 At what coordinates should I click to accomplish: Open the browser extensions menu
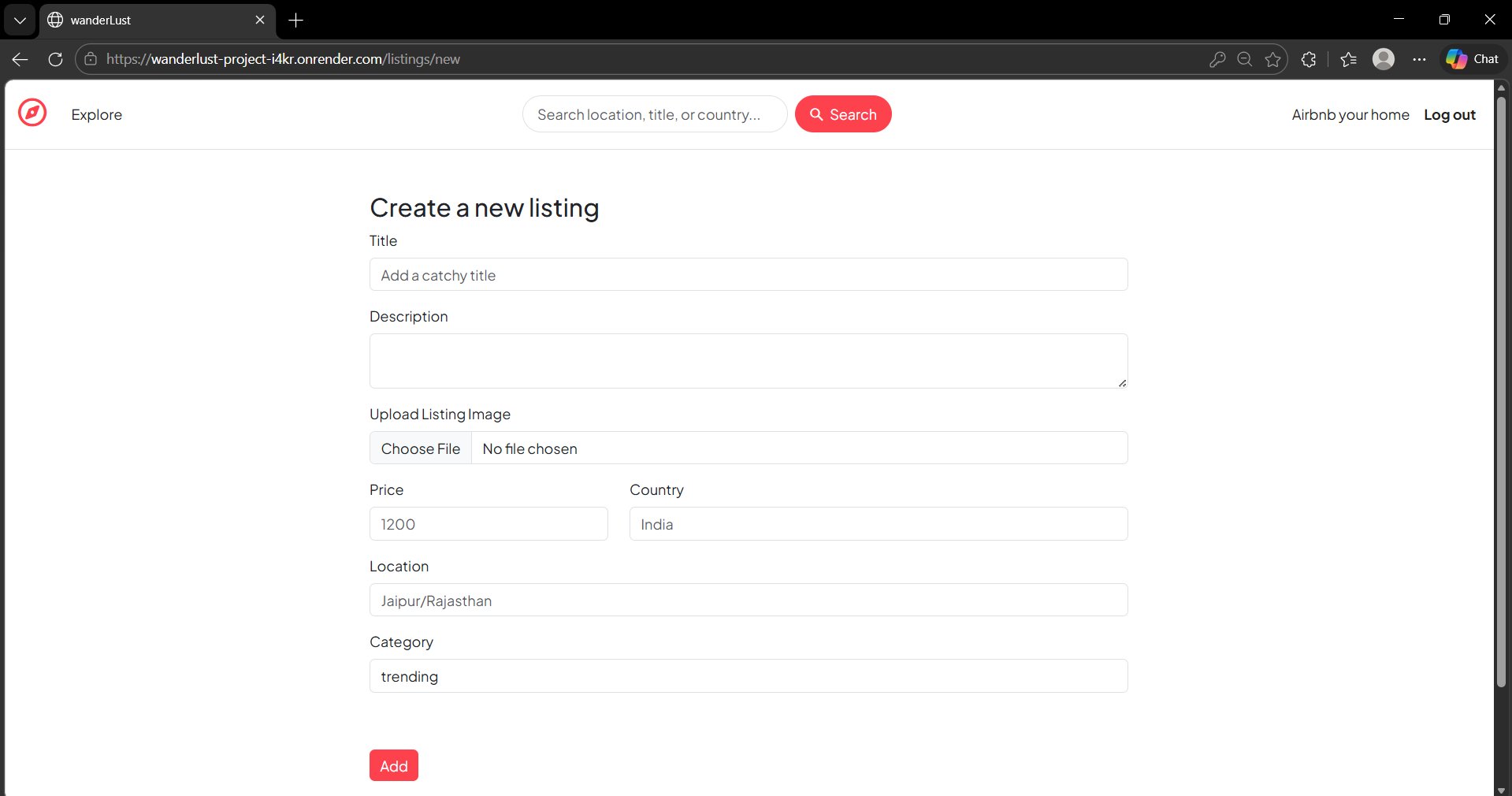tap(1309, 59)
